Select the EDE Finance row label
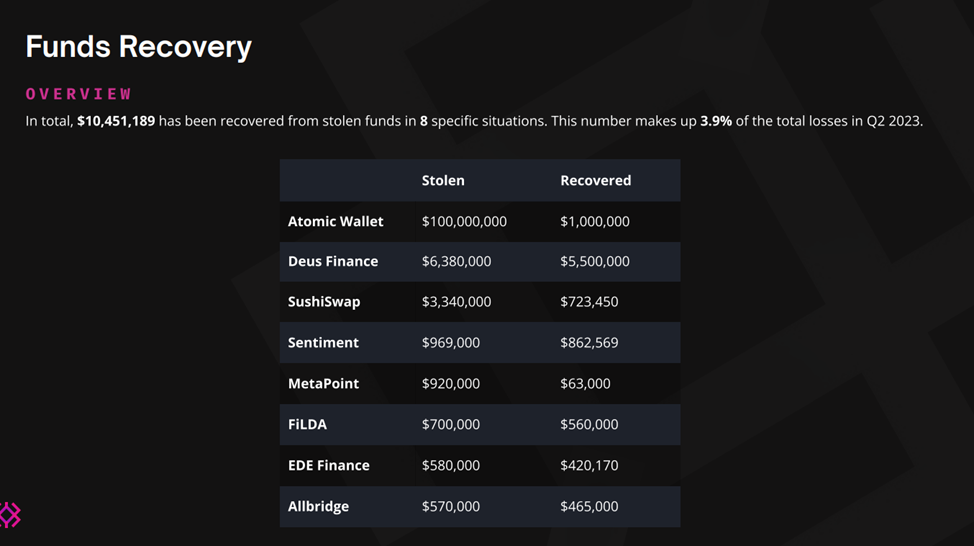The width and height of the screenshot is (974, 546). point(328,465)
